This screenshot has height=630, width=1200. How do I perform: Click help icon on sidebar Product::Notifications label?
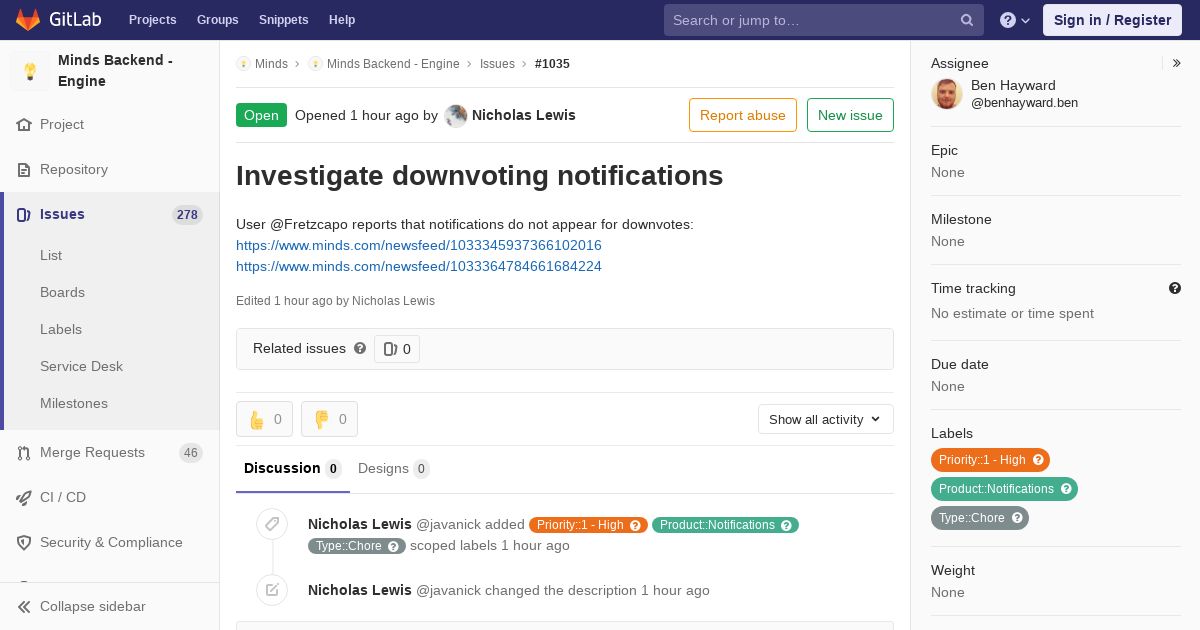[x=1066, y=489]
